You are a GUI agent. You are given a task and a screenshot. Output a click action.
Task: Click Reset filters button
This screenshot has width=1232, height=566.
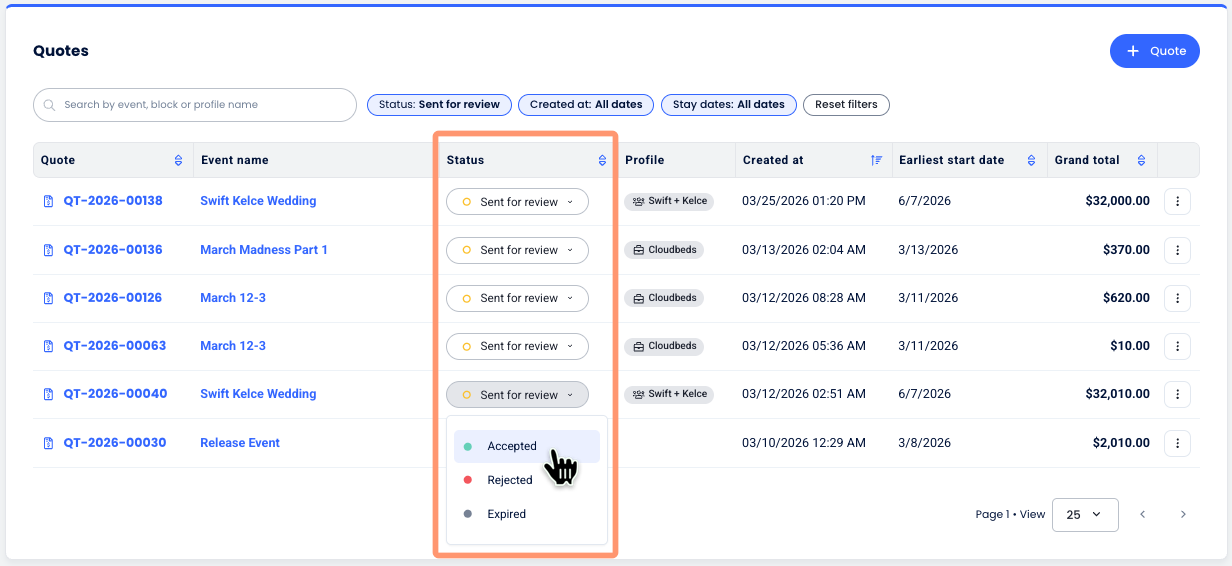(846, 104)
